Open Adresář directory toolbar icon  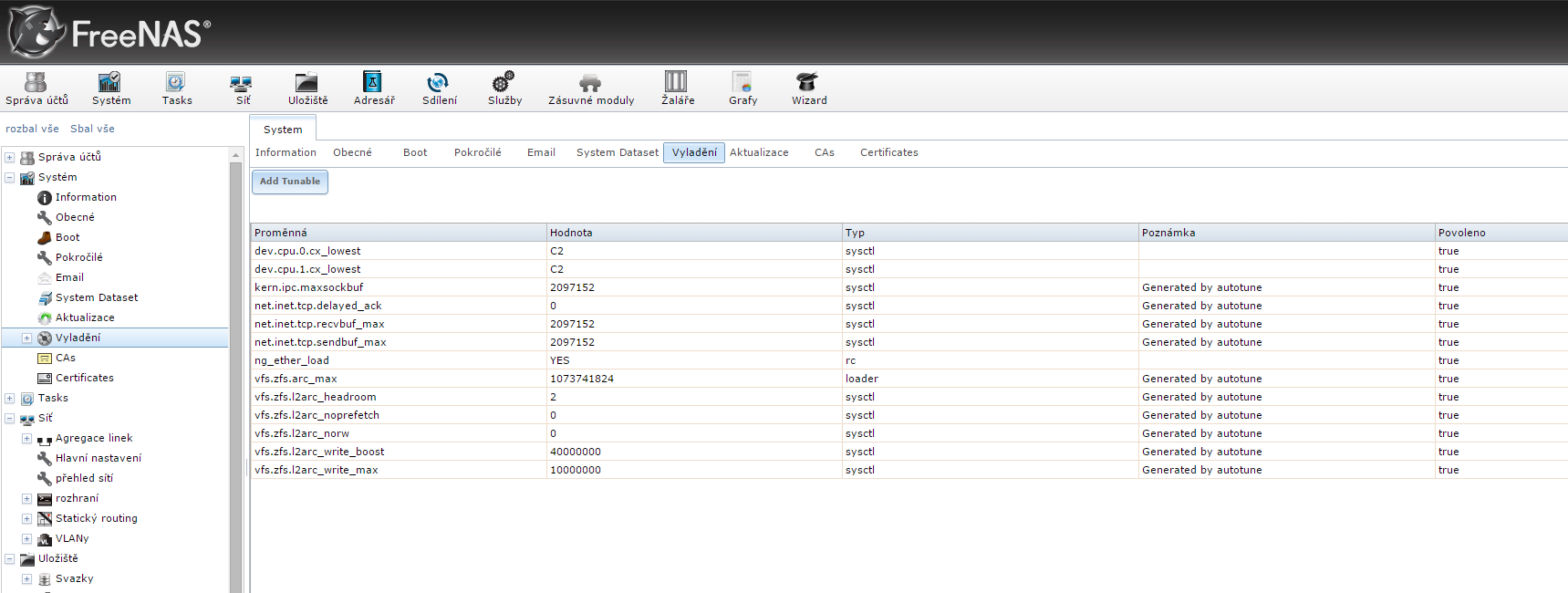point(374,89)
